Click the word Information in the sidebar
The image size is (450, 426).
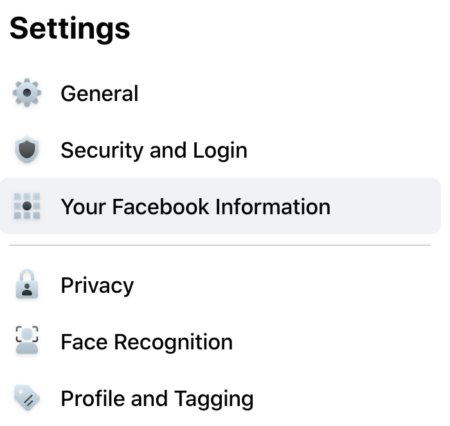pos(273,207)
